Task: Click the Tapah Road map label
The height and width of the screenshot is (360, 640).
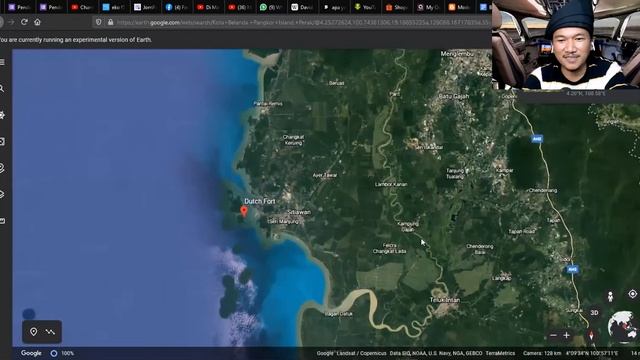Action: pyautogui.click(x=522, y=231)
